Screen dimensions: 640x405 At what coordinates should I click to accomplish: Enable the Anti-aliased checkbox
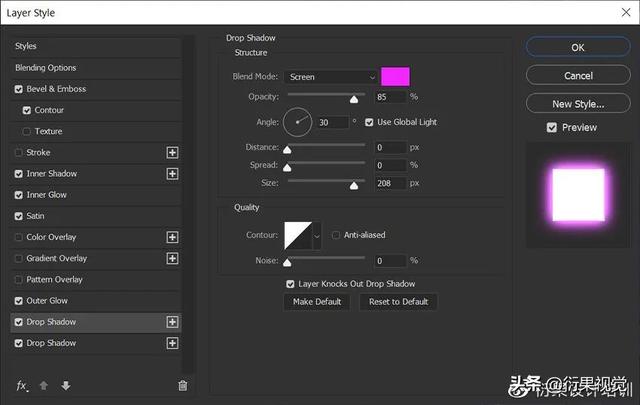tap(336, 236)
